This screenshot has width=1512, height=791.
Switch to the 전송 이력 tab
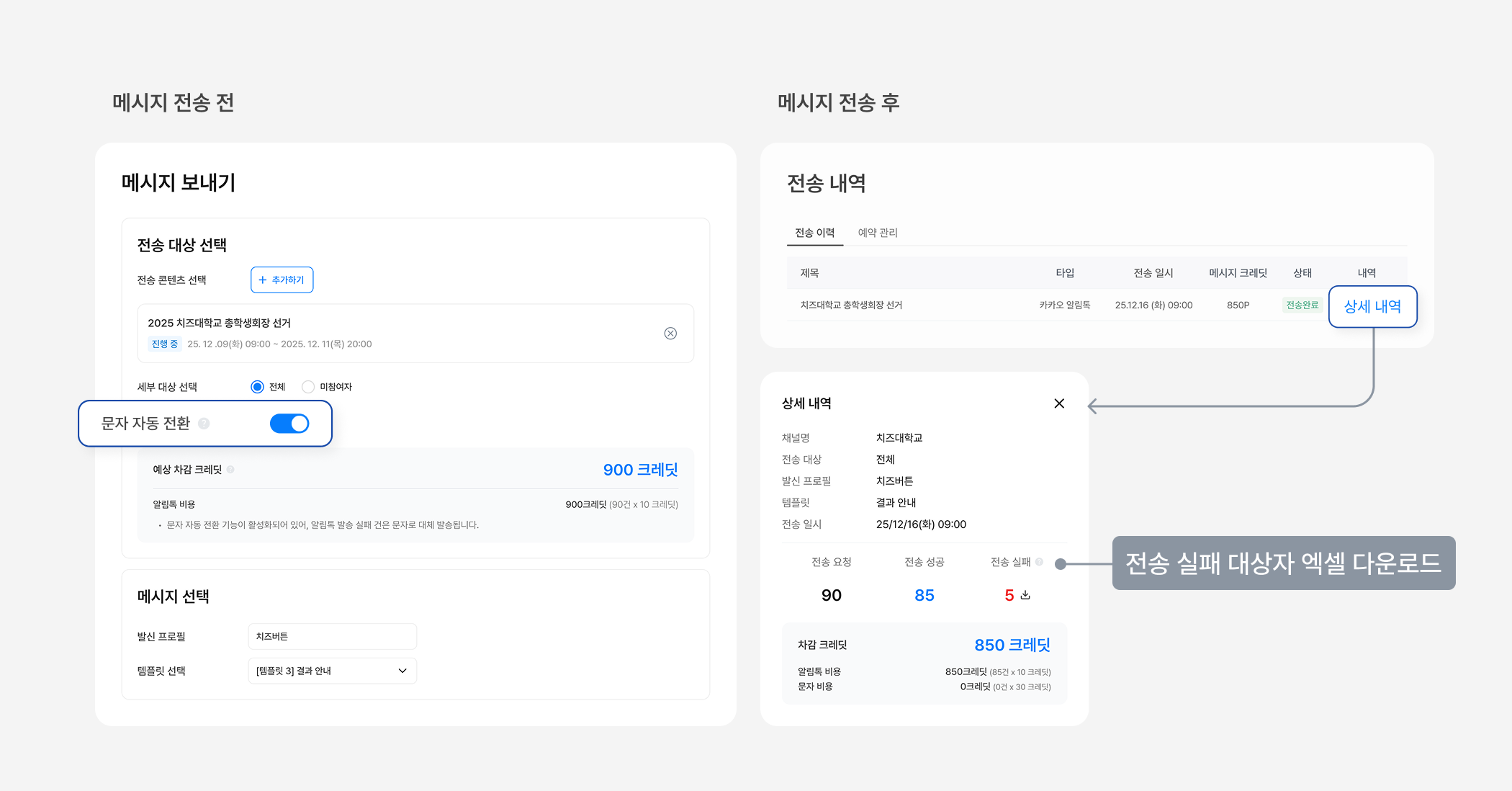tap(814, 233)
